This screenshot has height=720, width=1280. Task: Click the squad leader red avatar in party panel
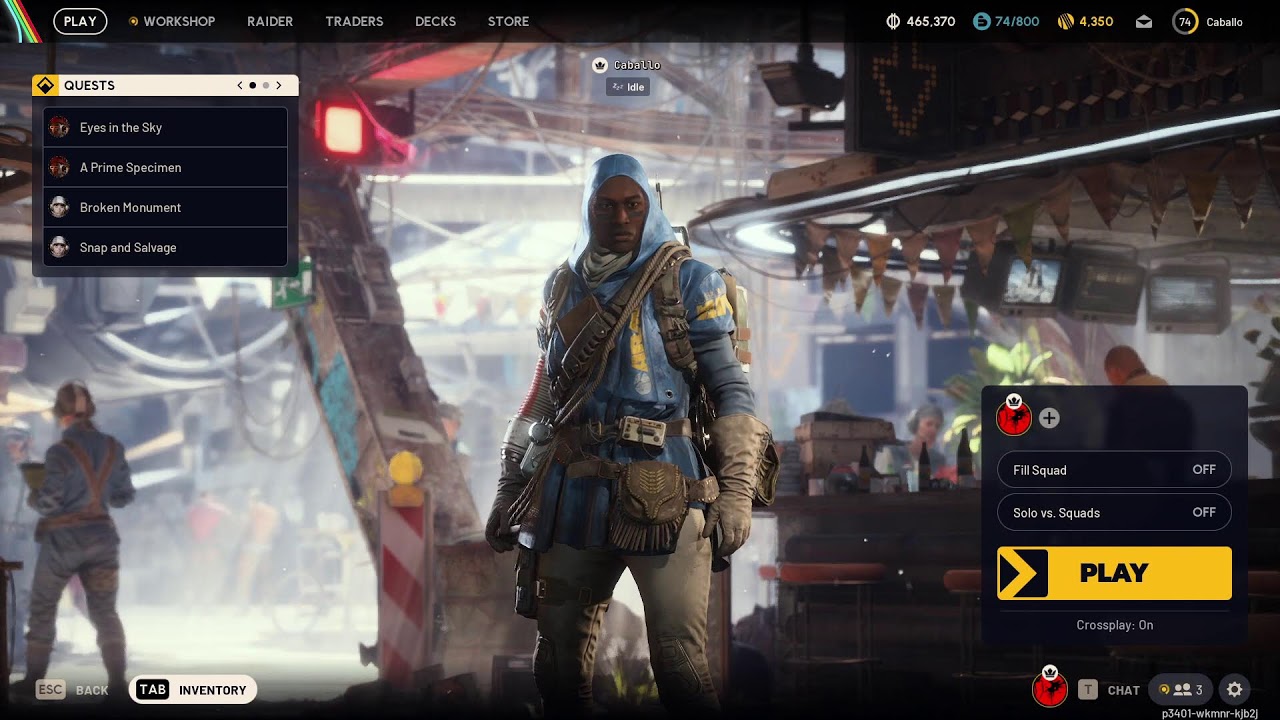1014,417
